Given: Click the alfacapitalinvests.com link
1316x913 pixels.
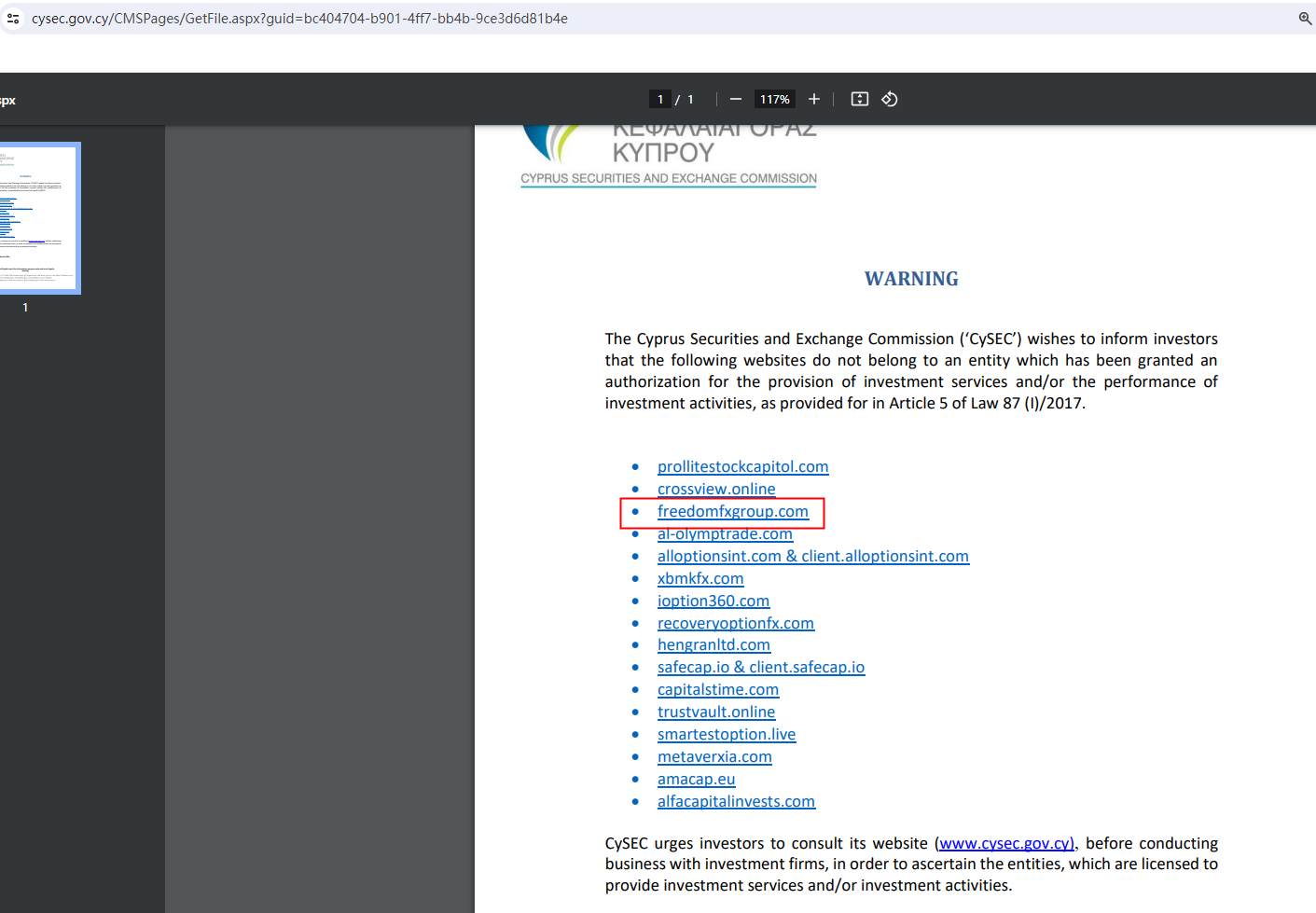Looking at the screenshot, I should click(736, 801).
